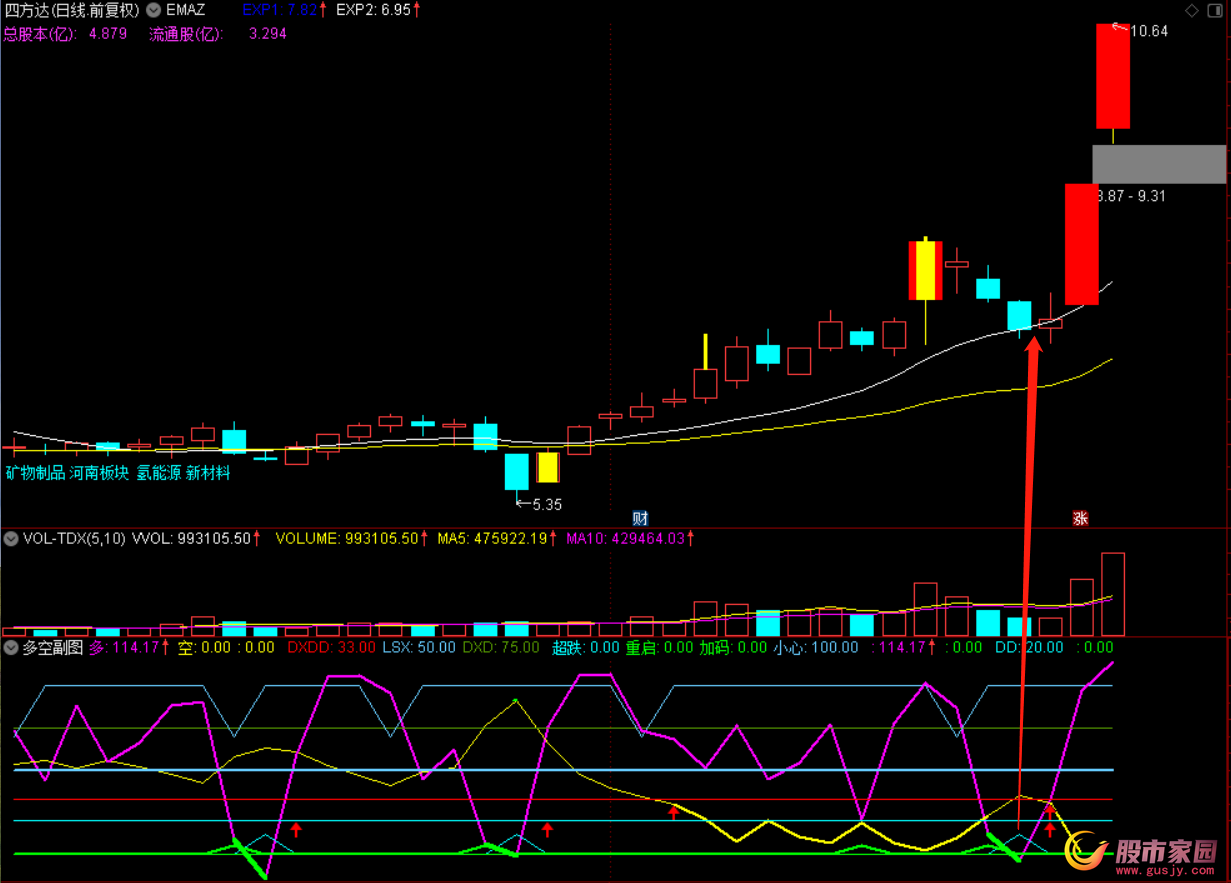The image size is (1231, 883).
Task: Select the EMAZ indicator name
Action: [186, 10]
